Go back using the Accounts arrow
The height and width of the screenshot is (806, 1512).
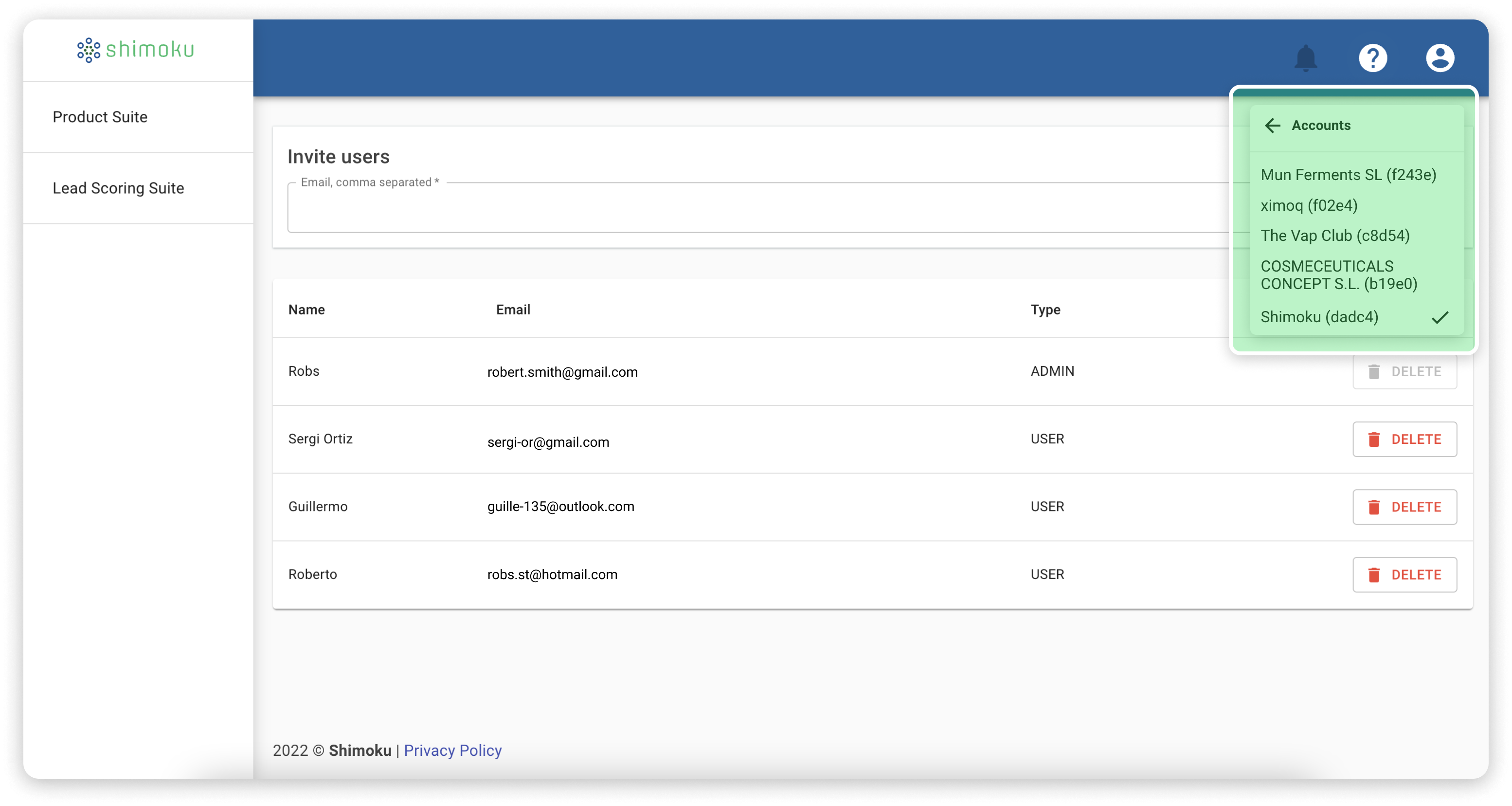click(x=1272, y=125)
